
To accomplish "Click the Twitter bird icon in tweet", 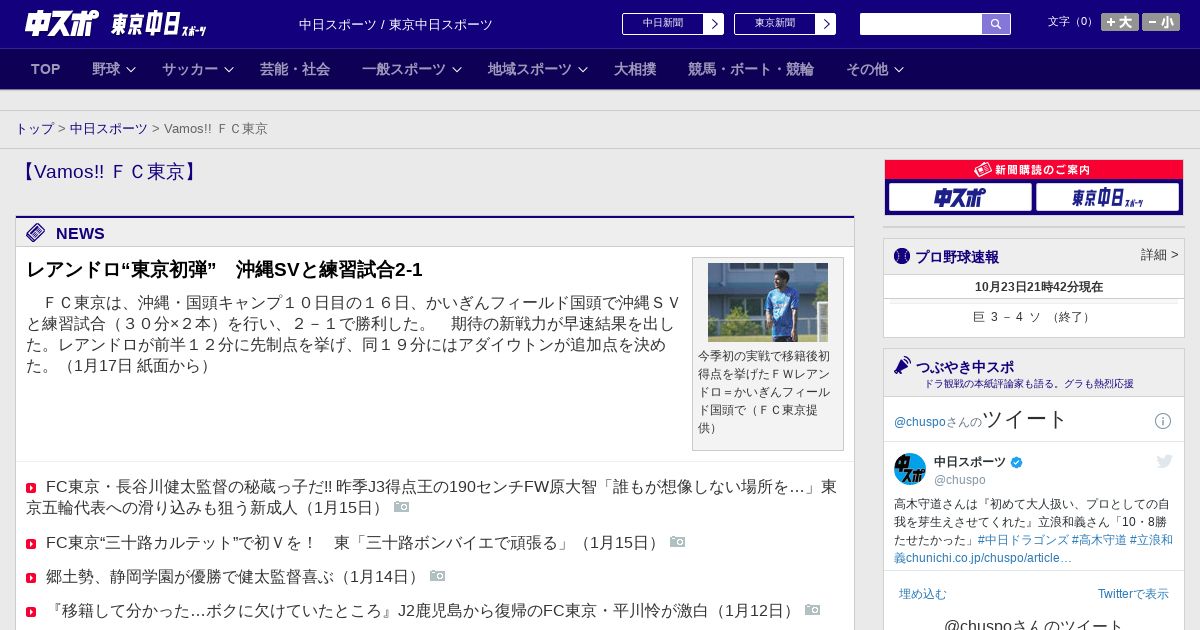I will [x=1164, y=461].
